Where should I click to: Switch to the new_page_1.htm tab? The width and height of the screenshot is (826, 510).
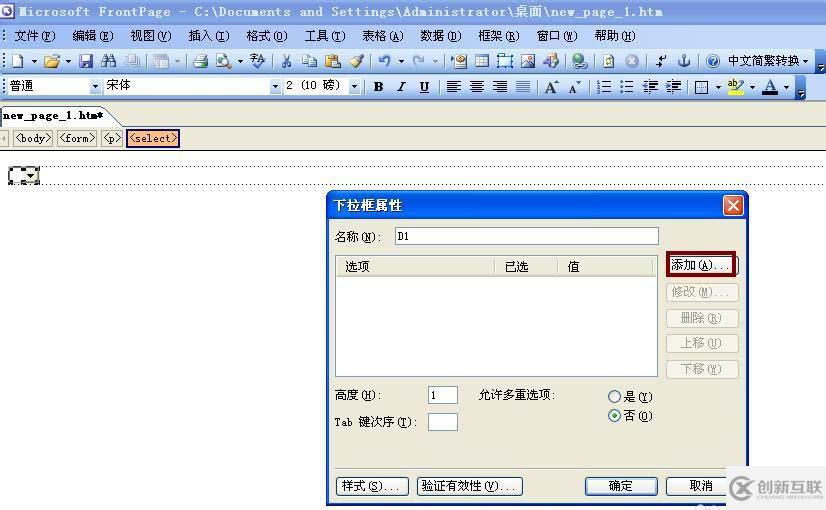[x=53, y=115]
